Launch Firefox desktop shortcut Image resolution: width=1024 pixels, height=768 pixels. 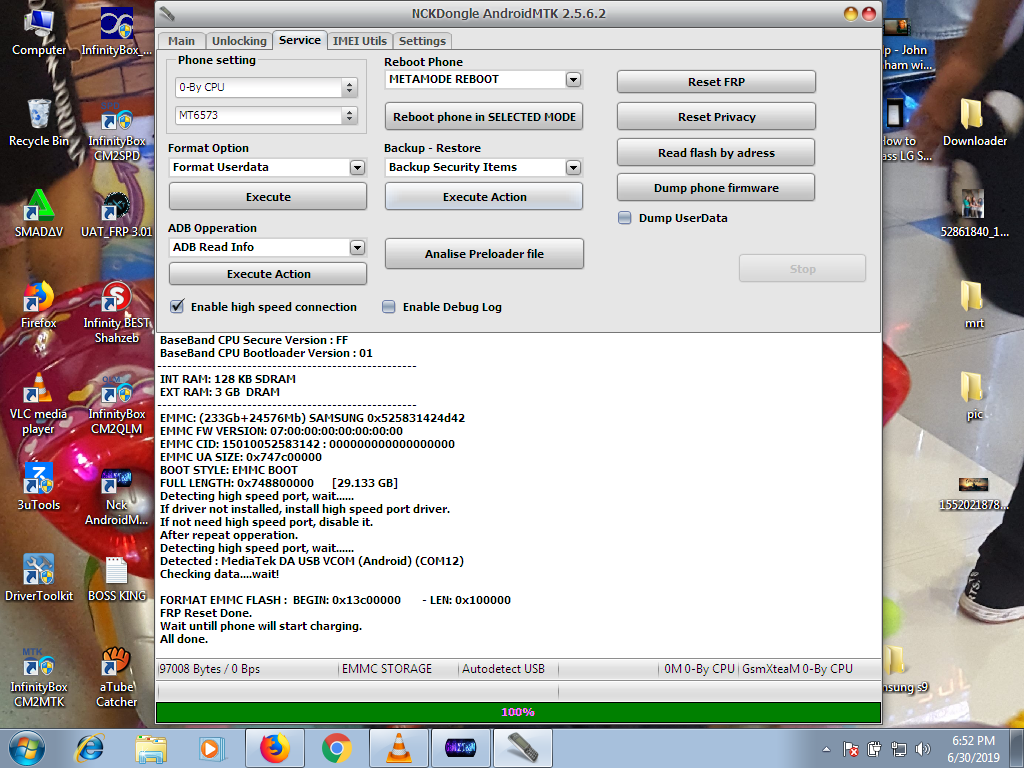click(39, 306)
